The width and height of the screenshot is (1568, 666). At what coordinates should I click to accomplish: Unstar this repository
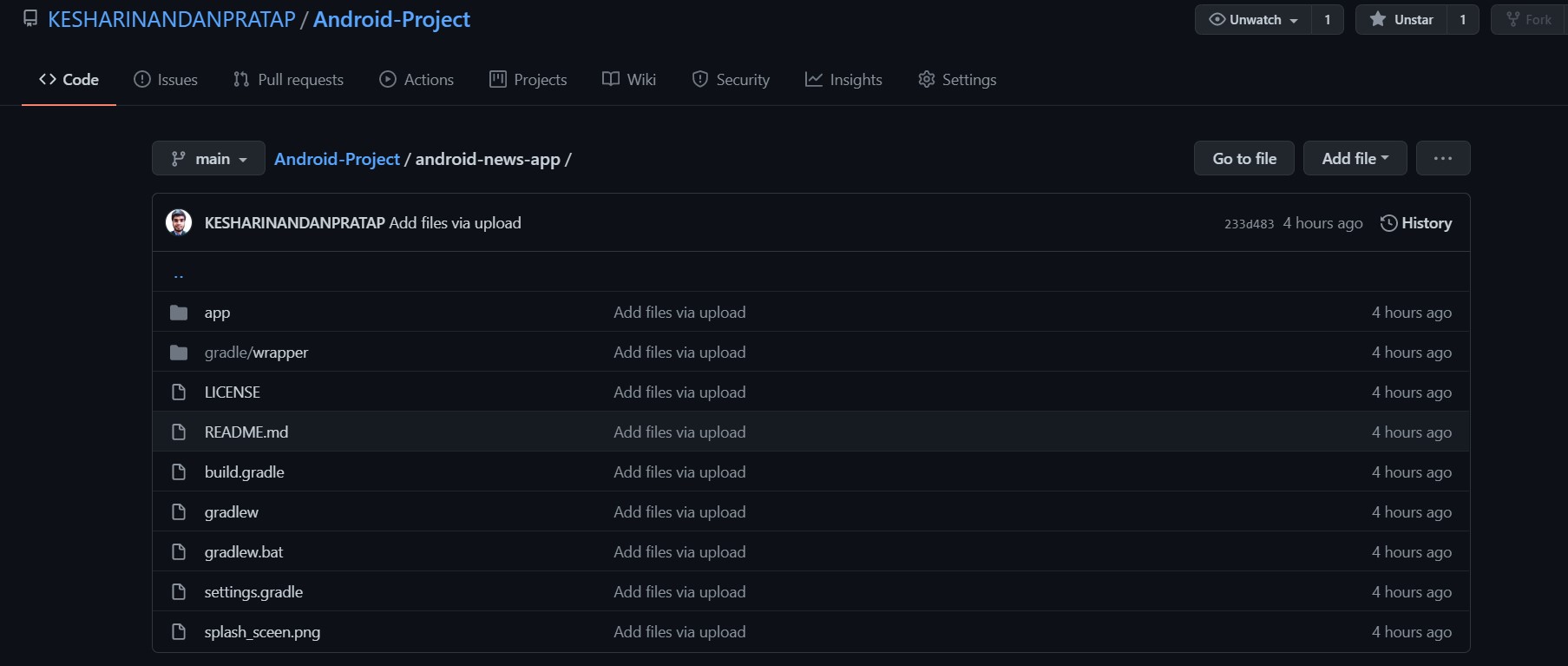(x=1401, y=20)
